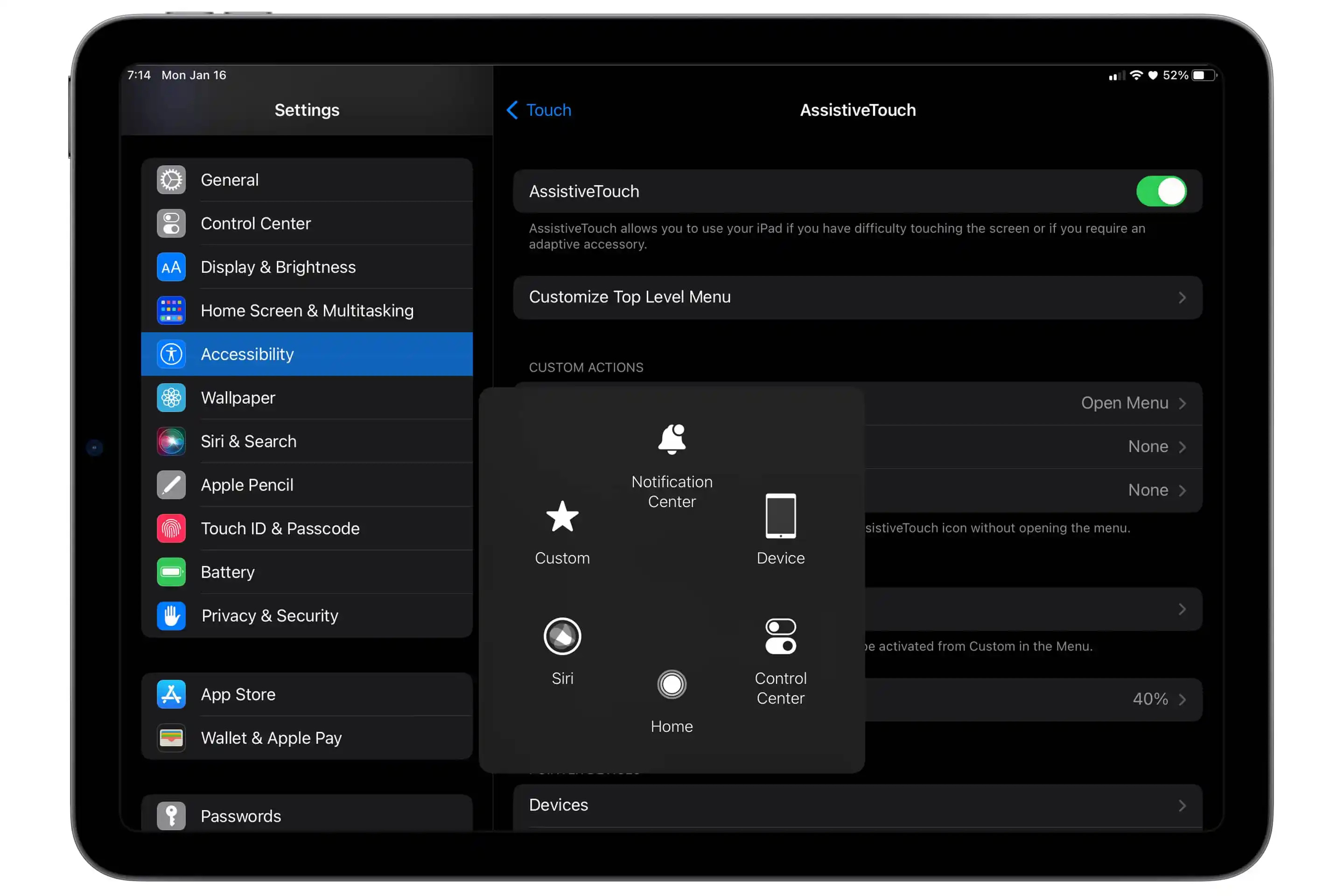Open Wallpaper settings

[307, 398]
